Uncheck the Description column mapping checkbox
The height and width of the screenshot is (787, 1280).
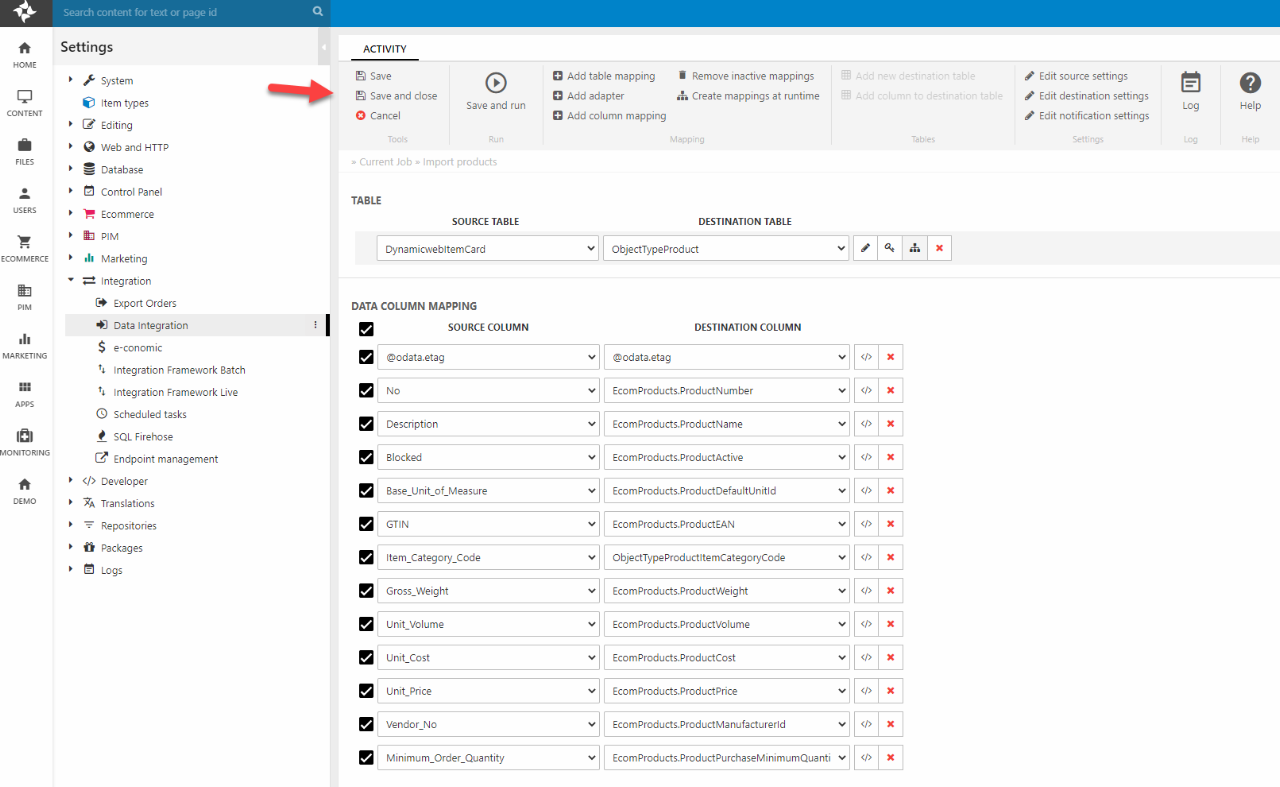[x=366, y=424]
